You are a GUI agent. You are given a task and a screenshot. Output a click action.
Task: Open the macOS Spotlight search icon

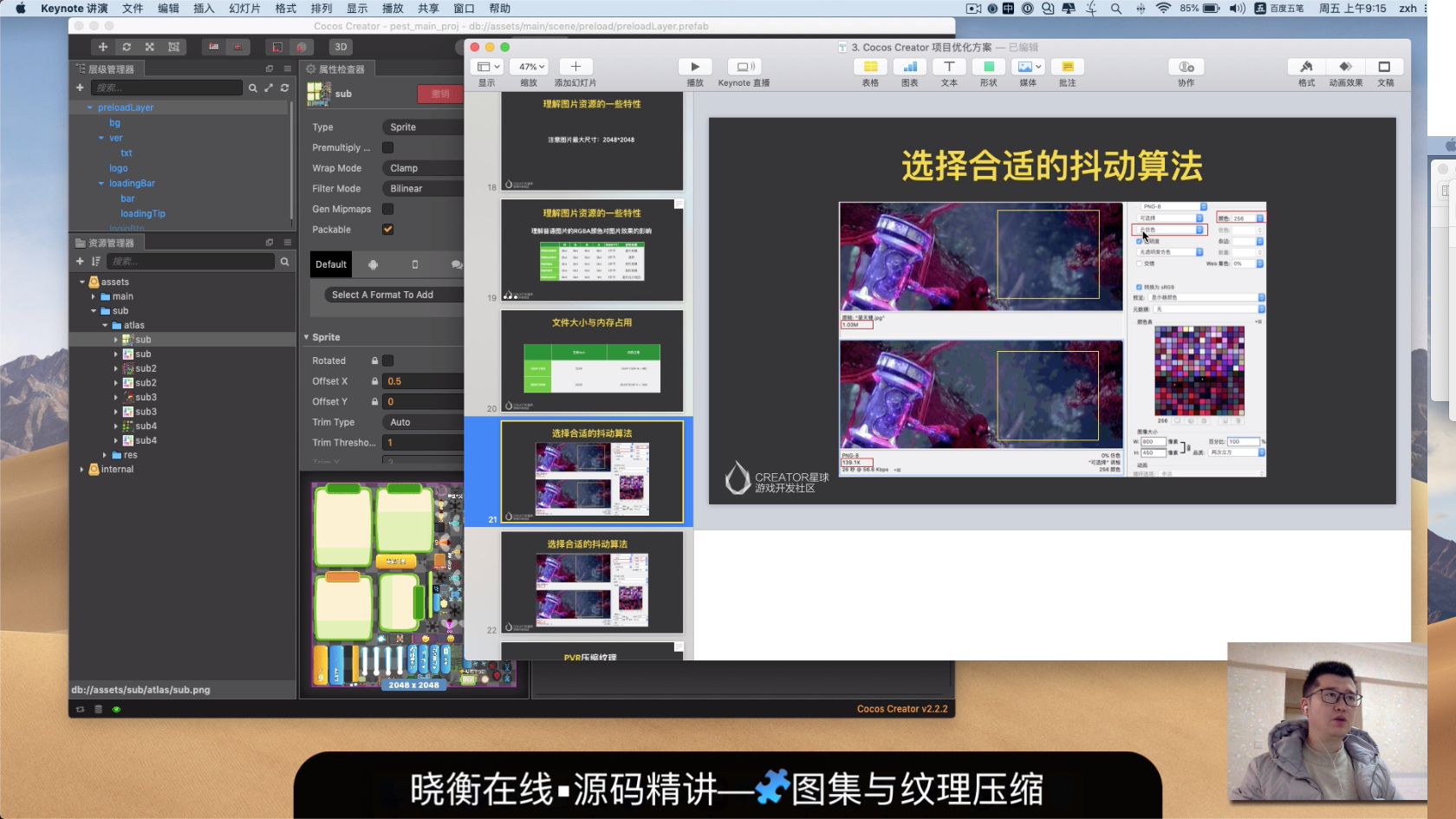click(1116, 9)
